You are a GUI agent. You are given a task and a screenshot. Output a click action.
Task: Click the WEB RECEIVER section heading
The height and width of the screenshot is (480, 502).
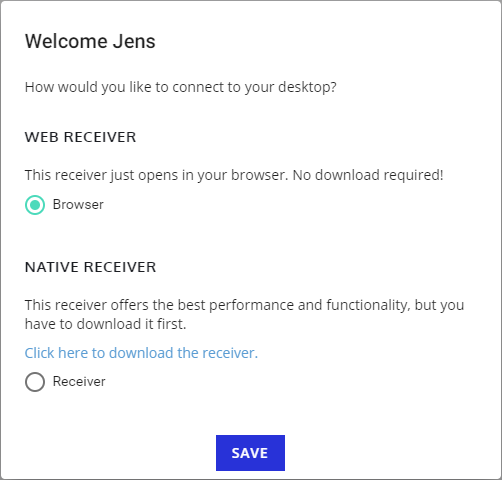coord(80,137)
